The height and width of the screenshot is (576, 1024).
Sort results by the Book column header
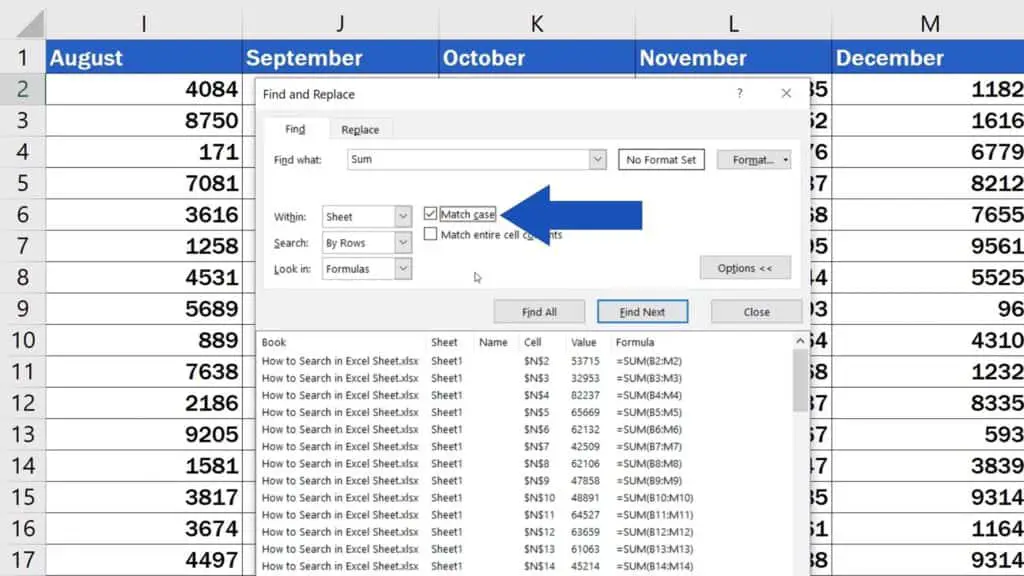click(x=274, y=342)
